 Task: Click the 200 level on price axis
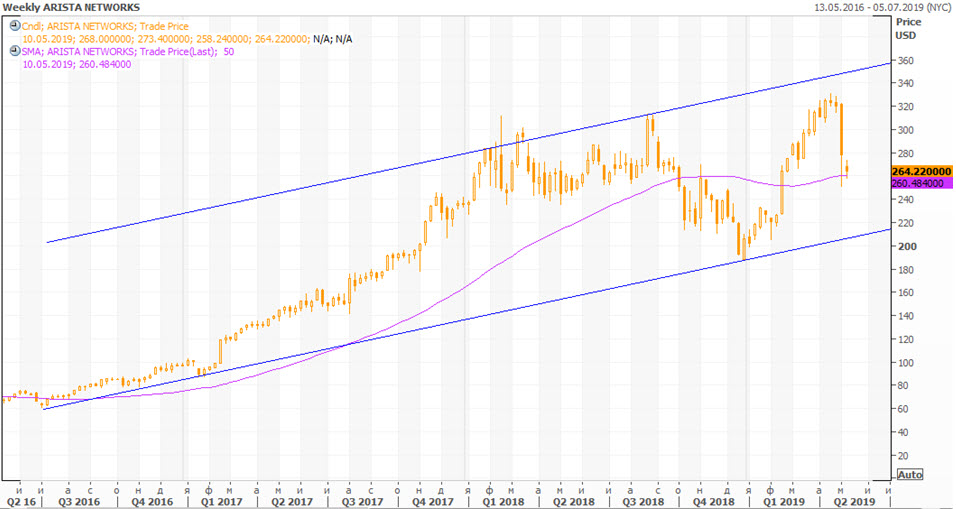tap(906, 246)
